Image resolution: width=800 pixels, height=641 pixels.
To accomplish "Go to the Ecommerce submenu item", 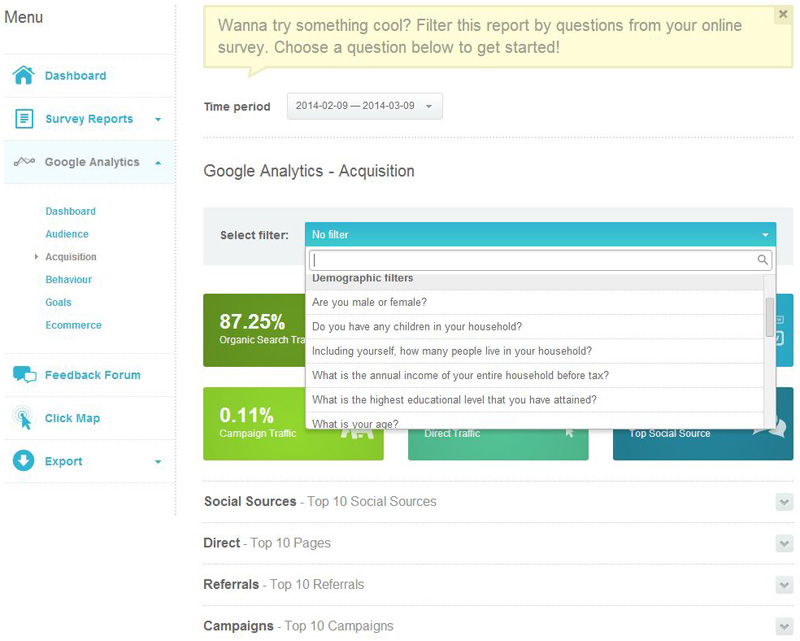I will pos(73,325).
